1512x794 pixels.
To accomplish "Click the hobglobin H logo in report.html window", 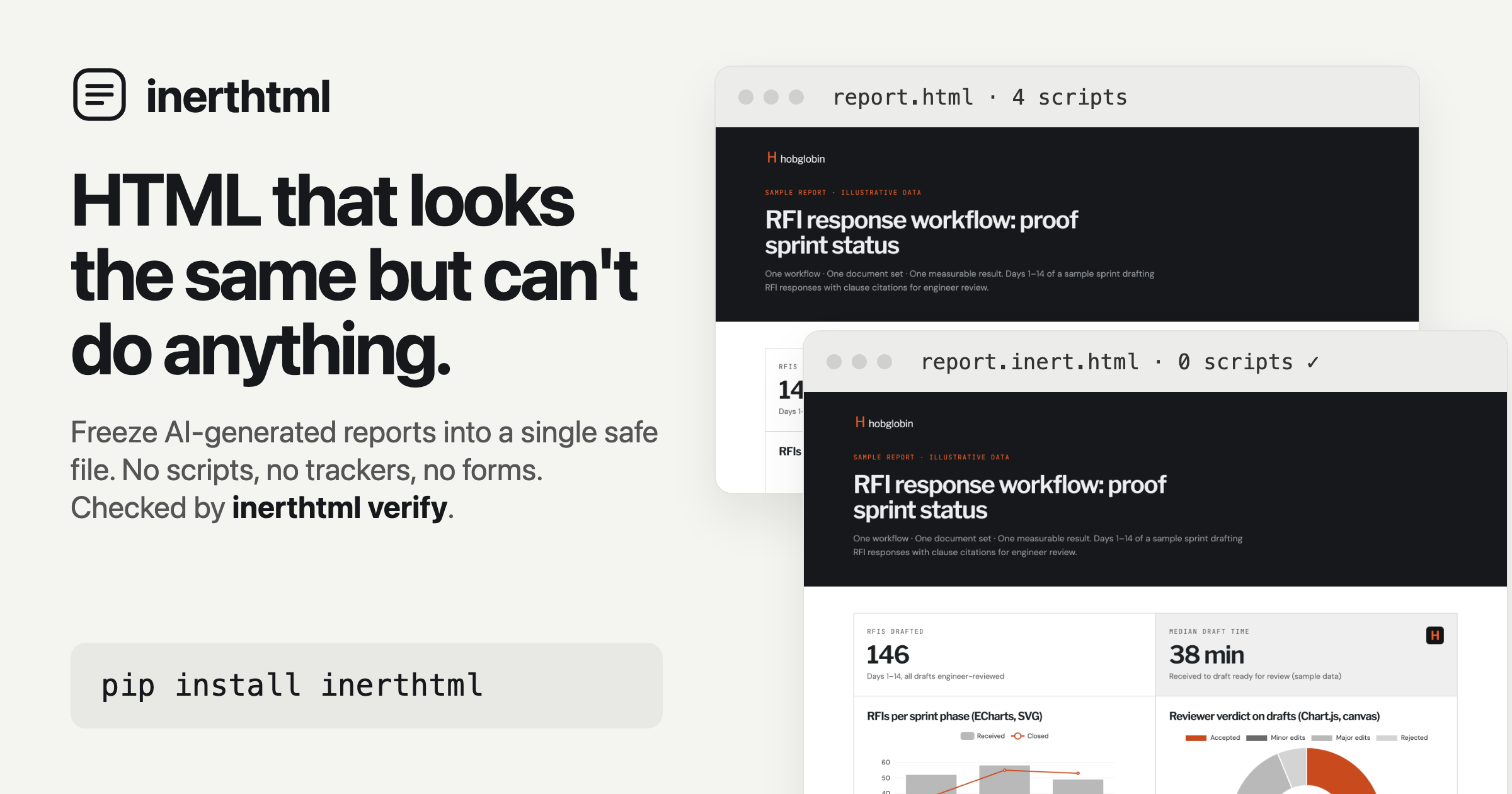I will (x=772, y=158).
